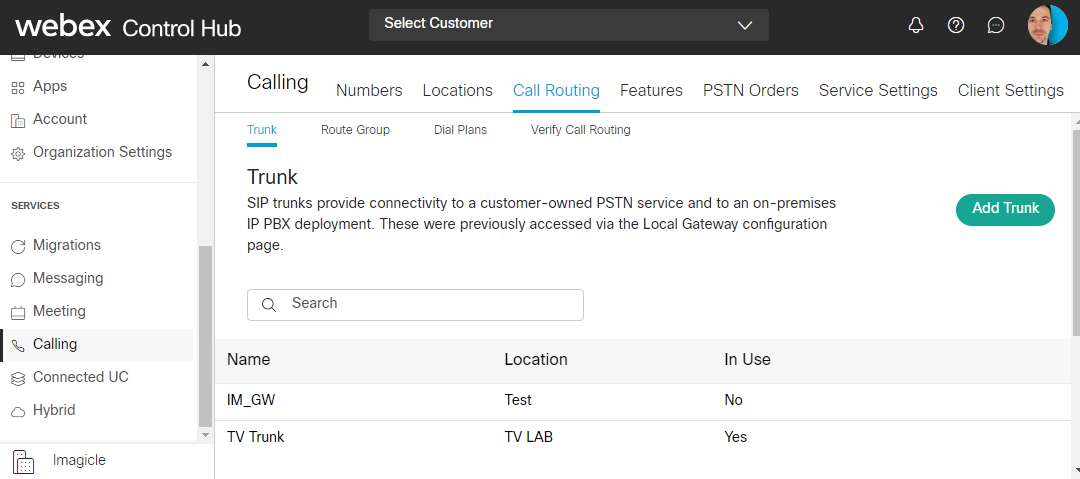Open the IM_GW trunk entry
This screenshot has height=479, width=1080.
(x=251, y=400)
